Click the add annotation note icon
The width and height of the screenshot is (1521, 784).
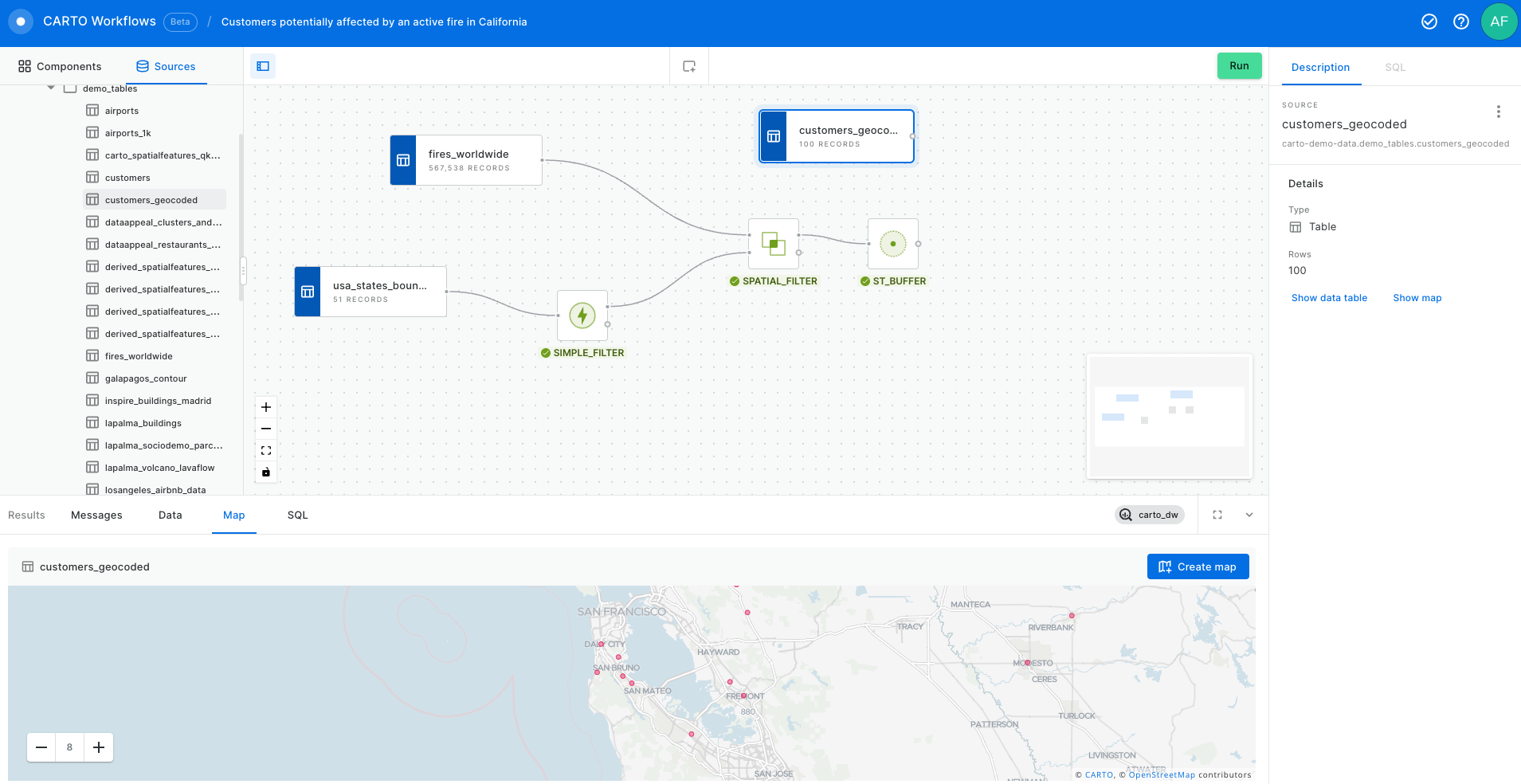[x=689, y=66]
